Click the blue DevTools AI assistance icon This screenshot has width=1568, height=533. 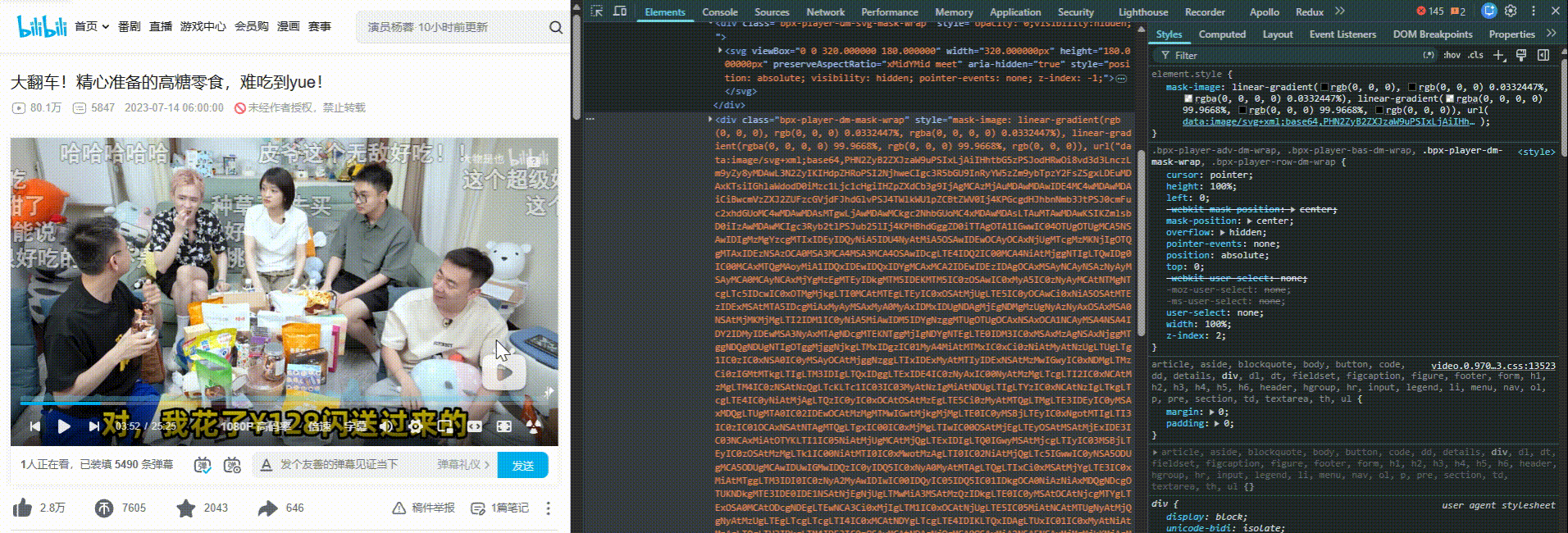tap(1489, 11)
